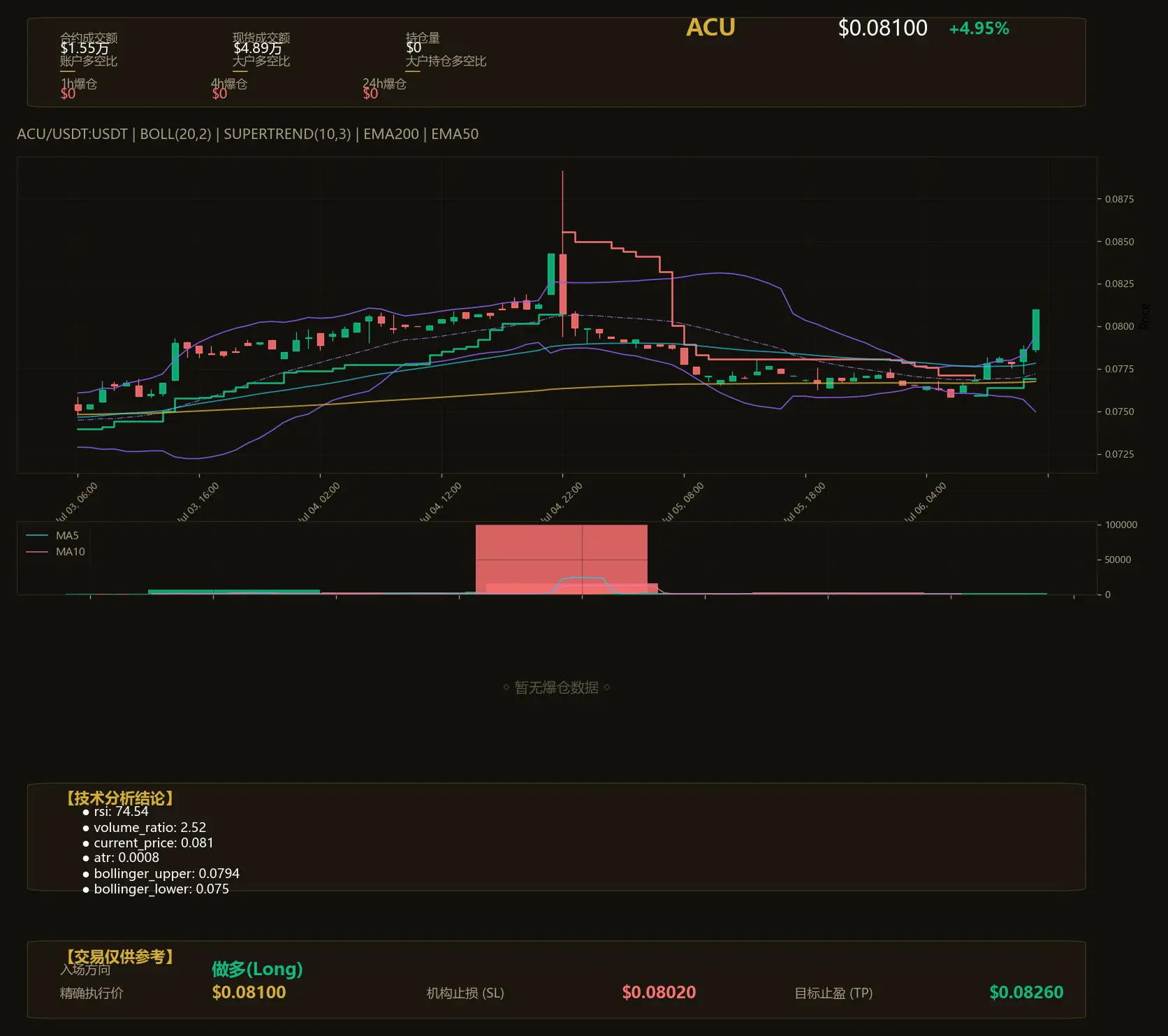1168x1036 pixels.
Task: Click the large red volume bar
Action: click(562, 559)
